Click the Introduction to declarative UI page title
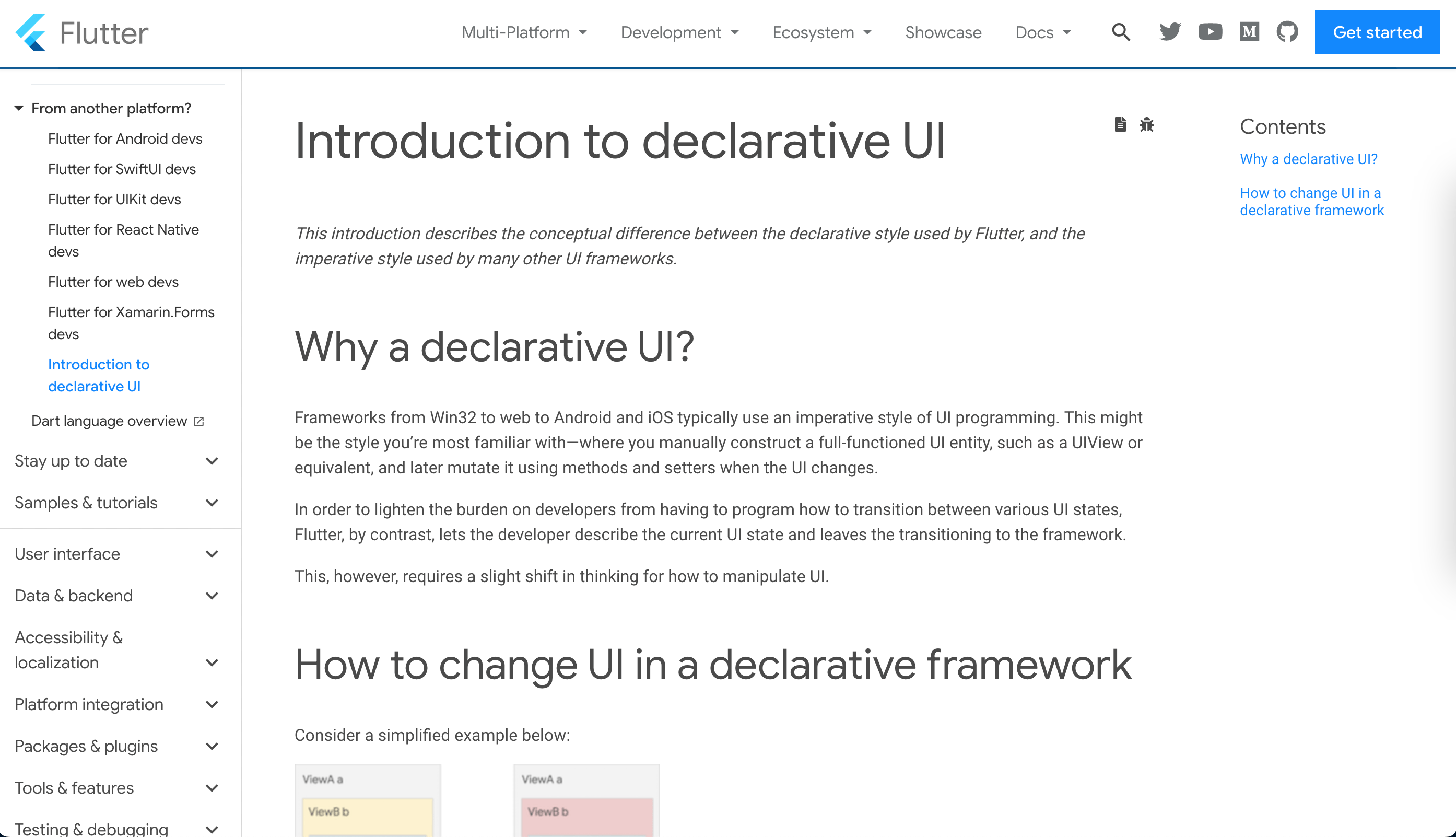The height and width of the screenshot is (837, 1456). tap(620, 141)
